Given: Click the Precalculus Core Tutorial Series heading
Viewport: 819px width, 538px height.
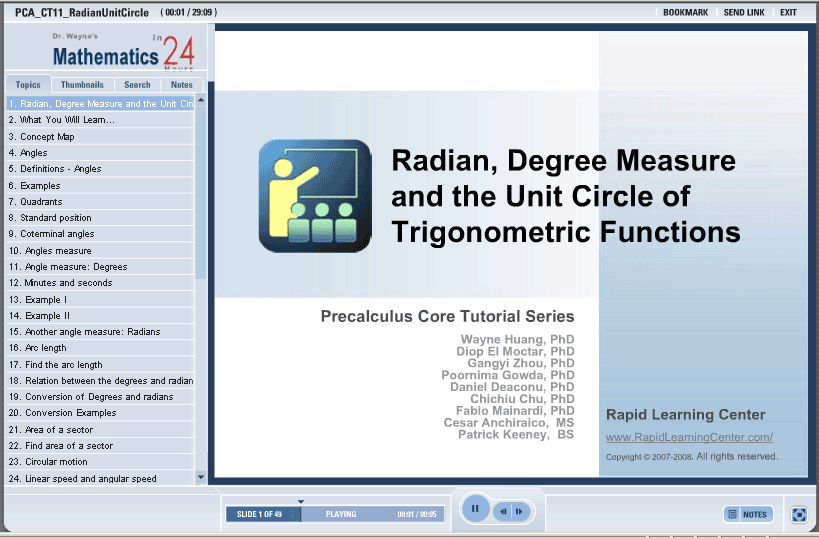Looking at the screenshot, I should click(447, 316).
